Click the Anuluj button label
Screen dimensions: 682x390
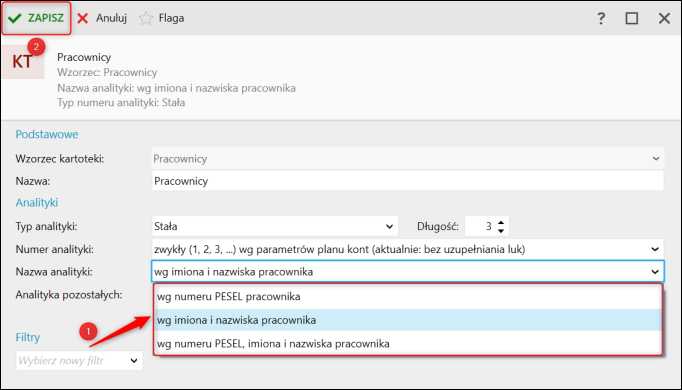pos(111,18)
